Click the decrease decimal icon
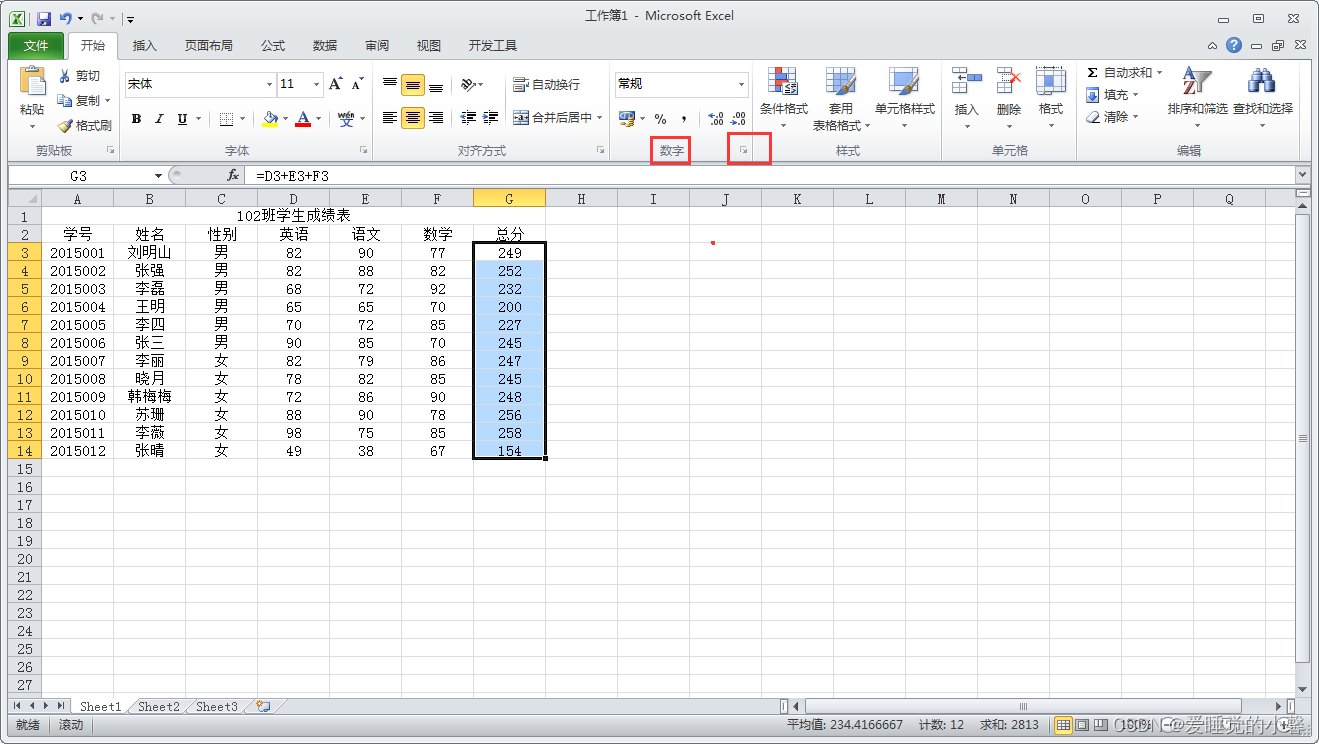 pyautogui.click(x=738, y=119)
